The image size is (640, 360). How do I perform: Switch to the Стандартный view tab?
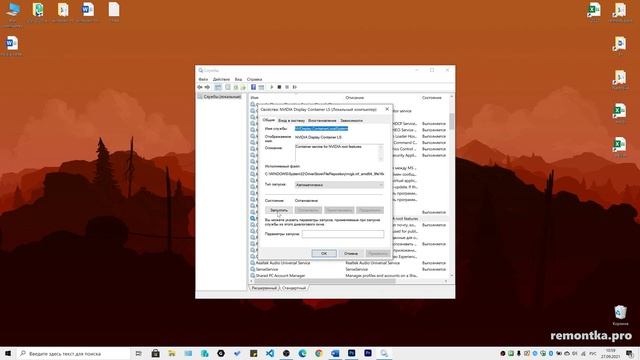pyautogui.click(x=294, y=288)
